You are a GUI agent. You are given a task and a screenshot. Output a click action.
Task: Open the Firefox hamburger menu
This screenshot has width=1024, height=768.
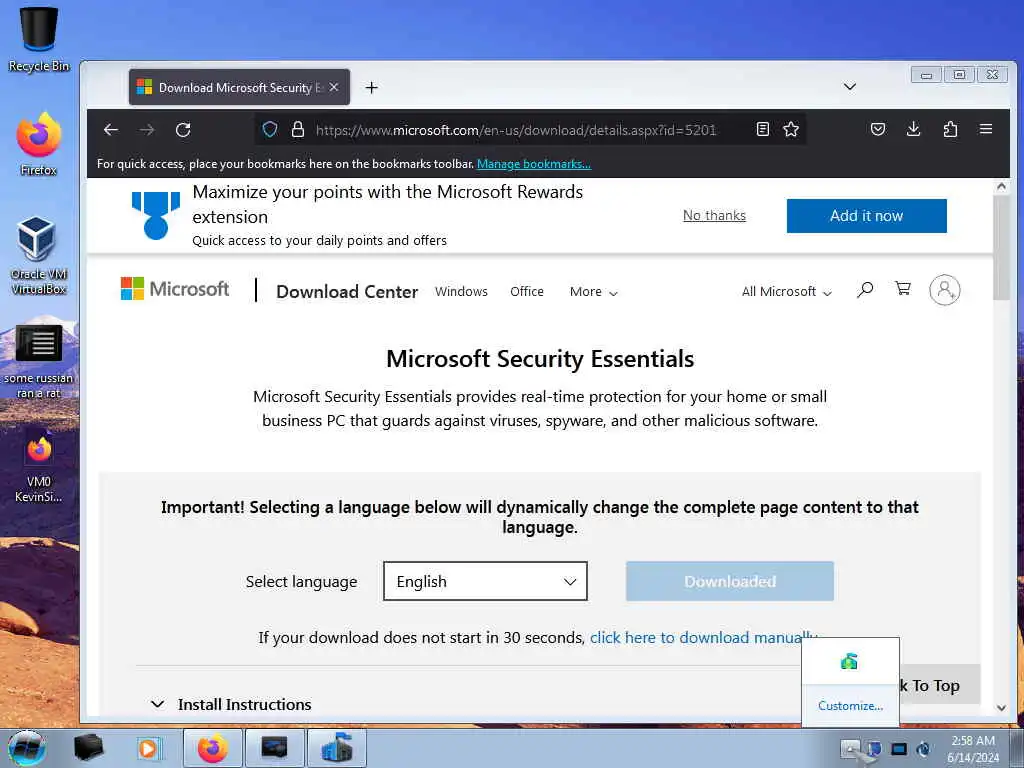click(986, 129)
